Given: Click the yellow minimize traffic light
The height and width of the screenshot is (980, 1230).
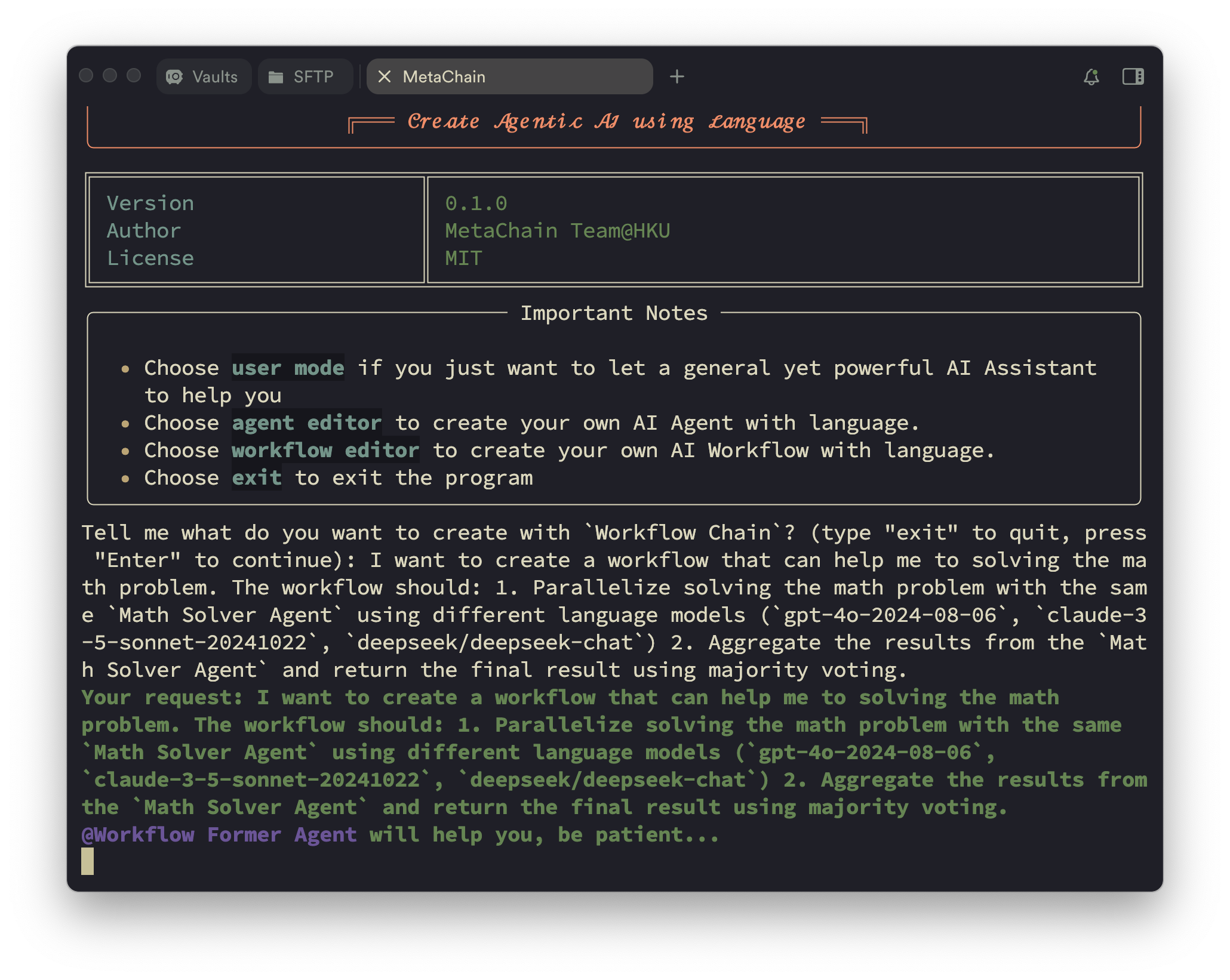Looking at the screenshot, I should (110, 76).
